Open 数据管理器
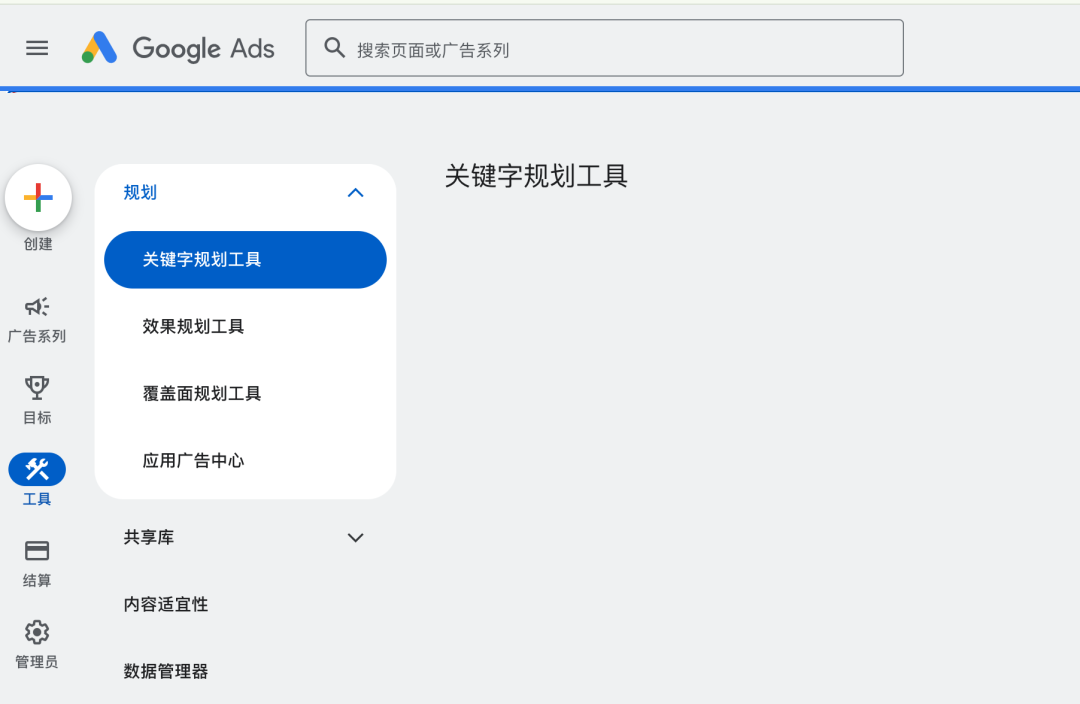 pos(166,671)
